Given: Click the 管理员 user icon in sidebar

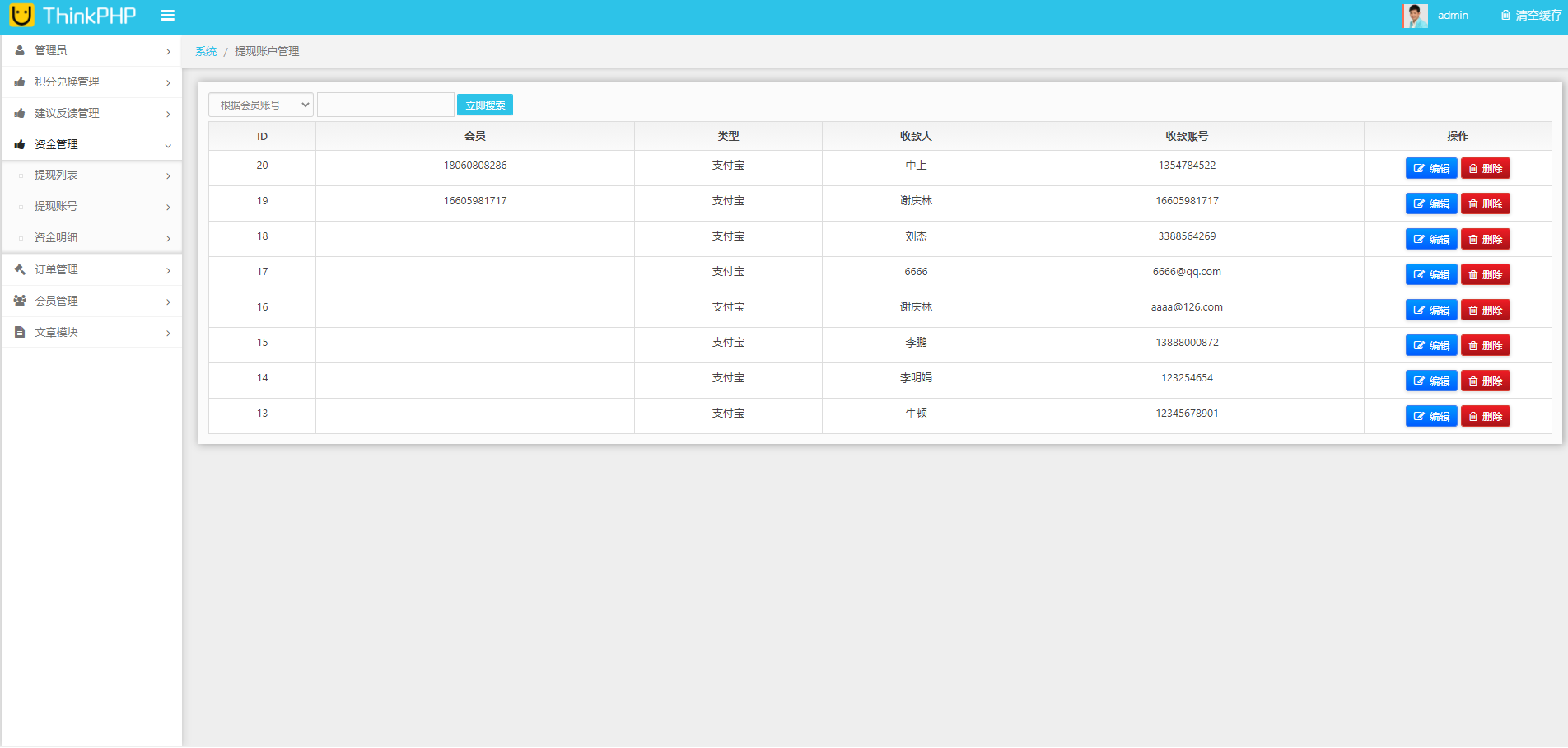Looking at the screenshot, I should click(x=20, y=50).
